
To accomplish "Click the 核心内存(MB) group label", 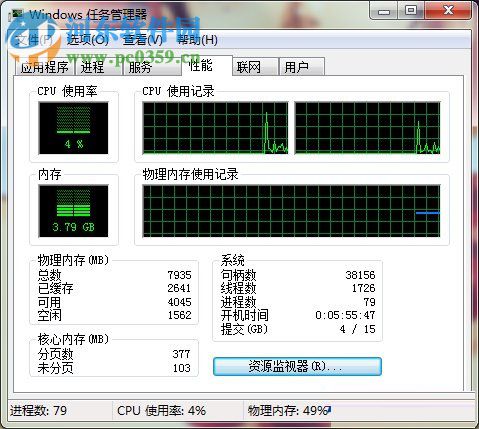I will point(73,340).
